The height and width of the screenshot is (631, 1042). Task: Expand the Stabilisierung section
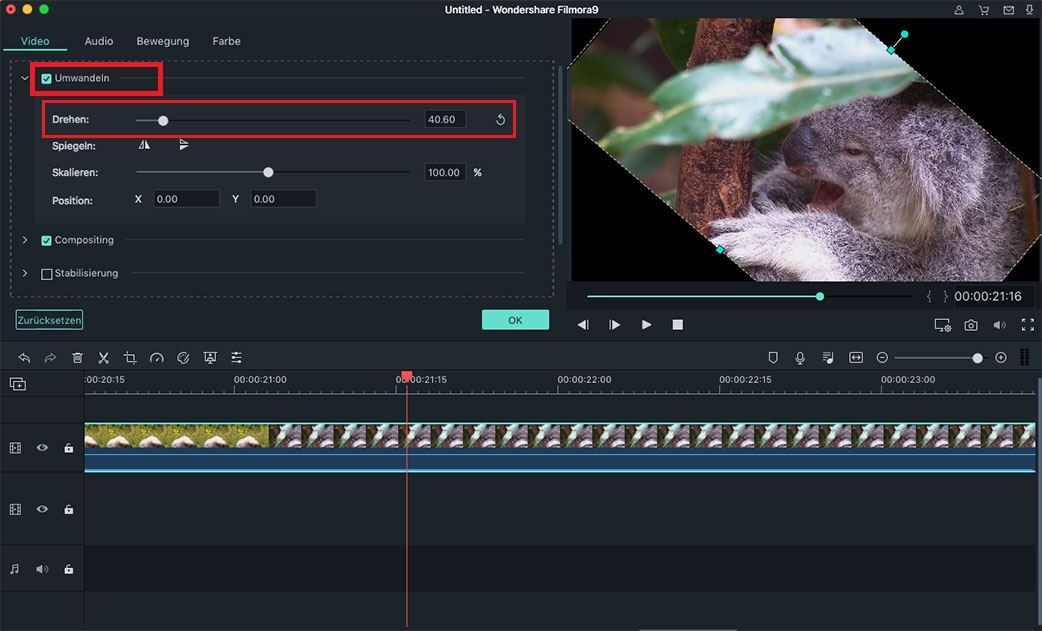pyautogui.click(x=25, y=273)
